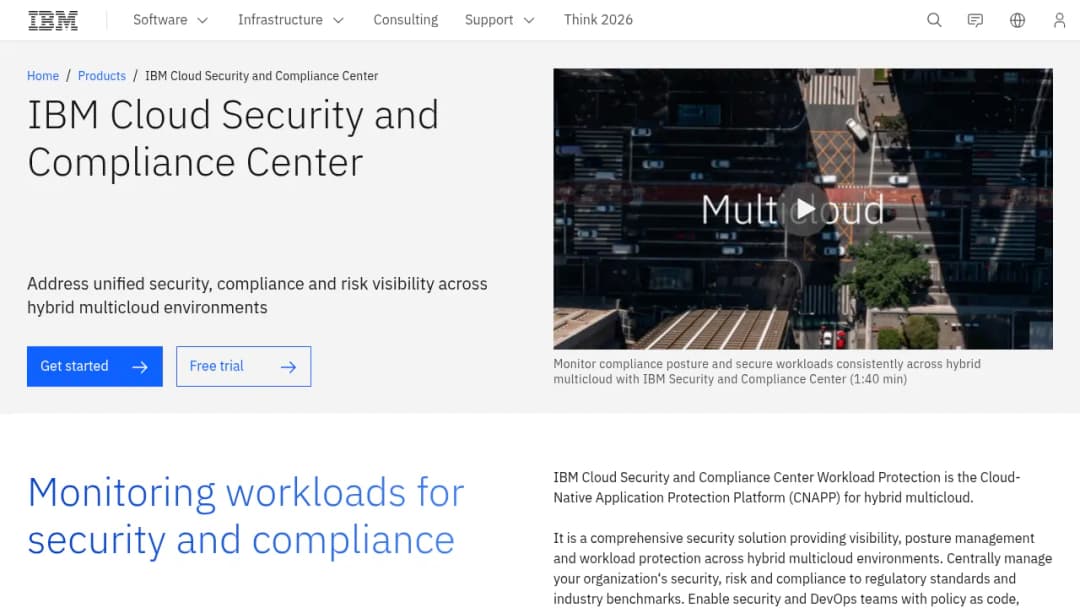Click the paragraph starting 'Address unified security'
This screenshot has height=608, width=1080.
click(x=257, y=295)
